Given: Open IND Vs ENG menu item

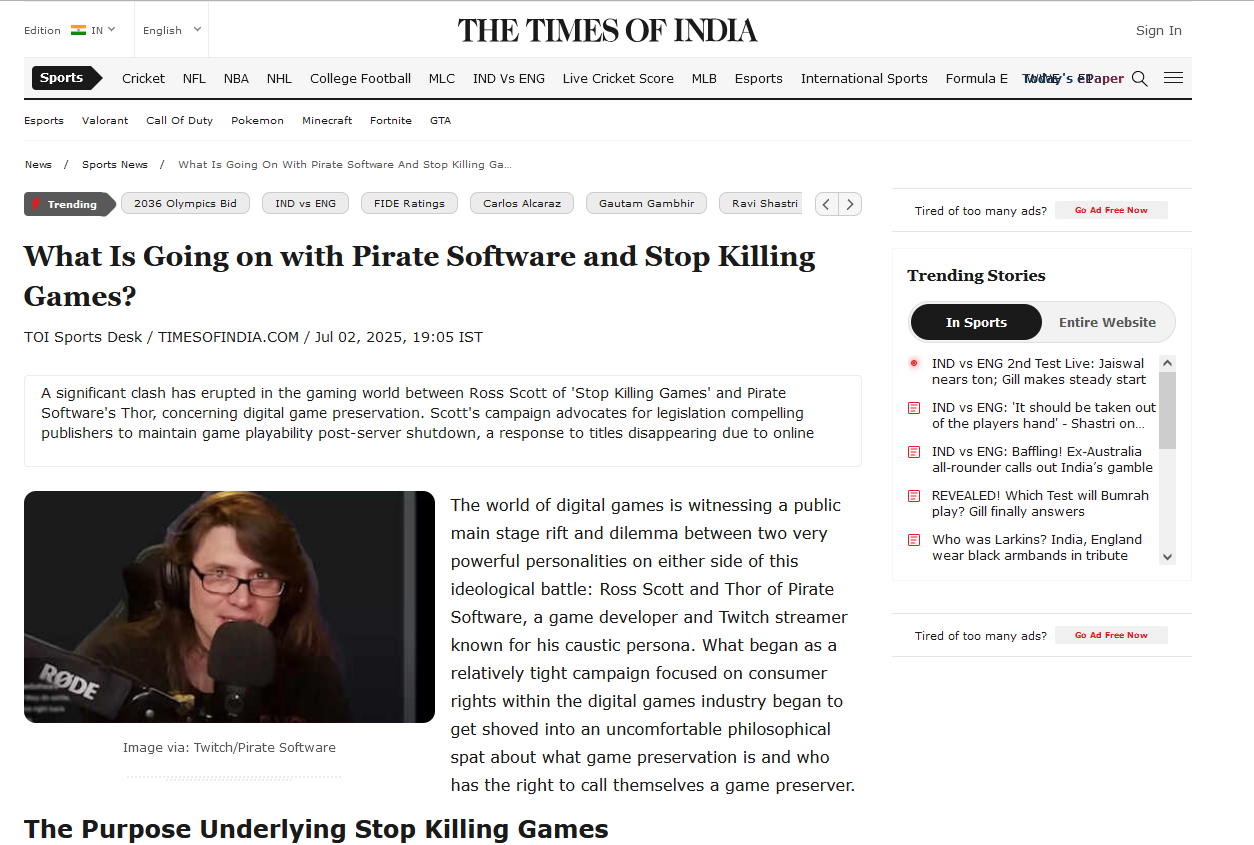Looking at the screenshot, I should [509, 78].
